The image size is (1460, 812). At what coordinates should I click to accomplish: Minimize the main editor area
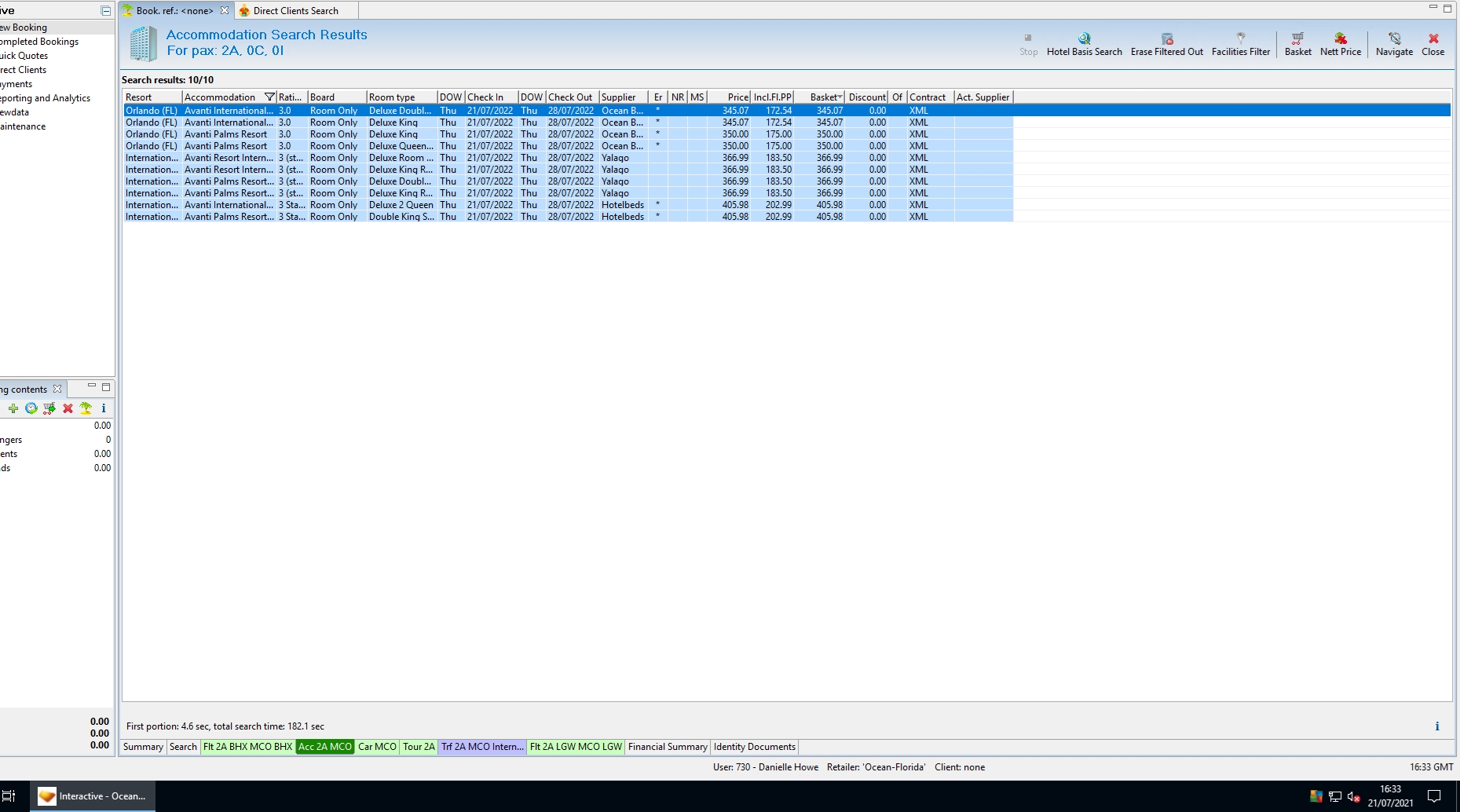(x=1433, y=7)
